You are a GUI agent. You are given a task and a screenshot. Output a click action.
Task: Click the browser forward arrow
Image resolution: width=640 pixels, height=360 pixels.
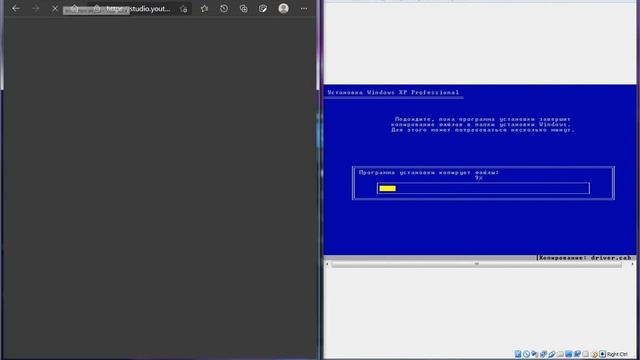point(36,9)
